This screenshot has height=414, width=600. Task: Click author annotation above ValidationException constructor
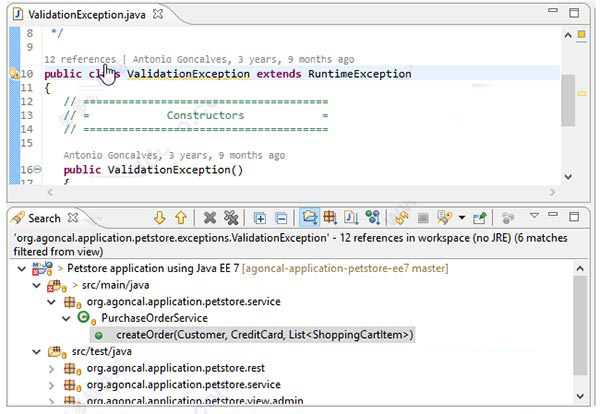[174, 155]
